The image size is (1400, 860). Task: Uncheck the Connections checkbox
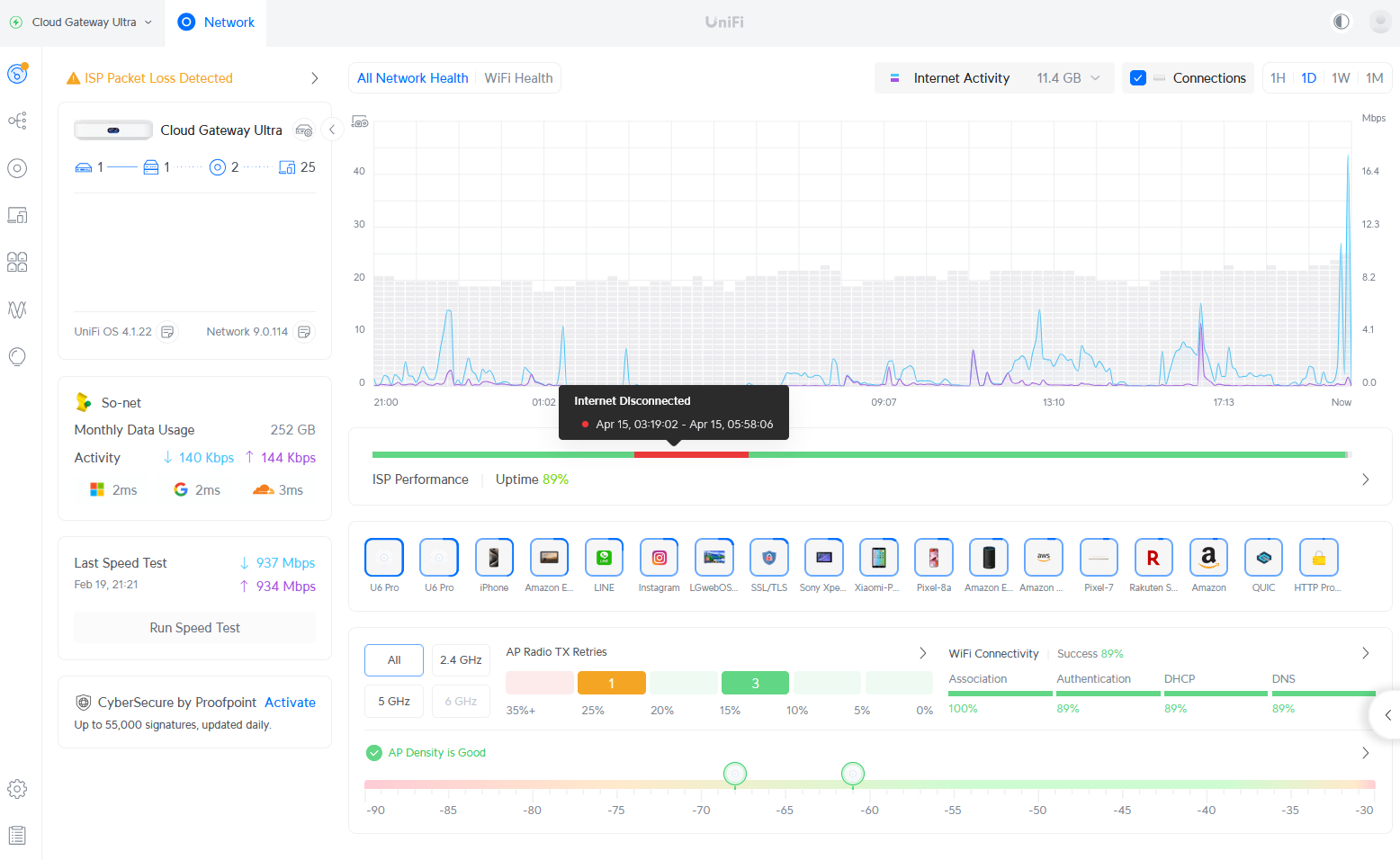tap(1138, 78)
